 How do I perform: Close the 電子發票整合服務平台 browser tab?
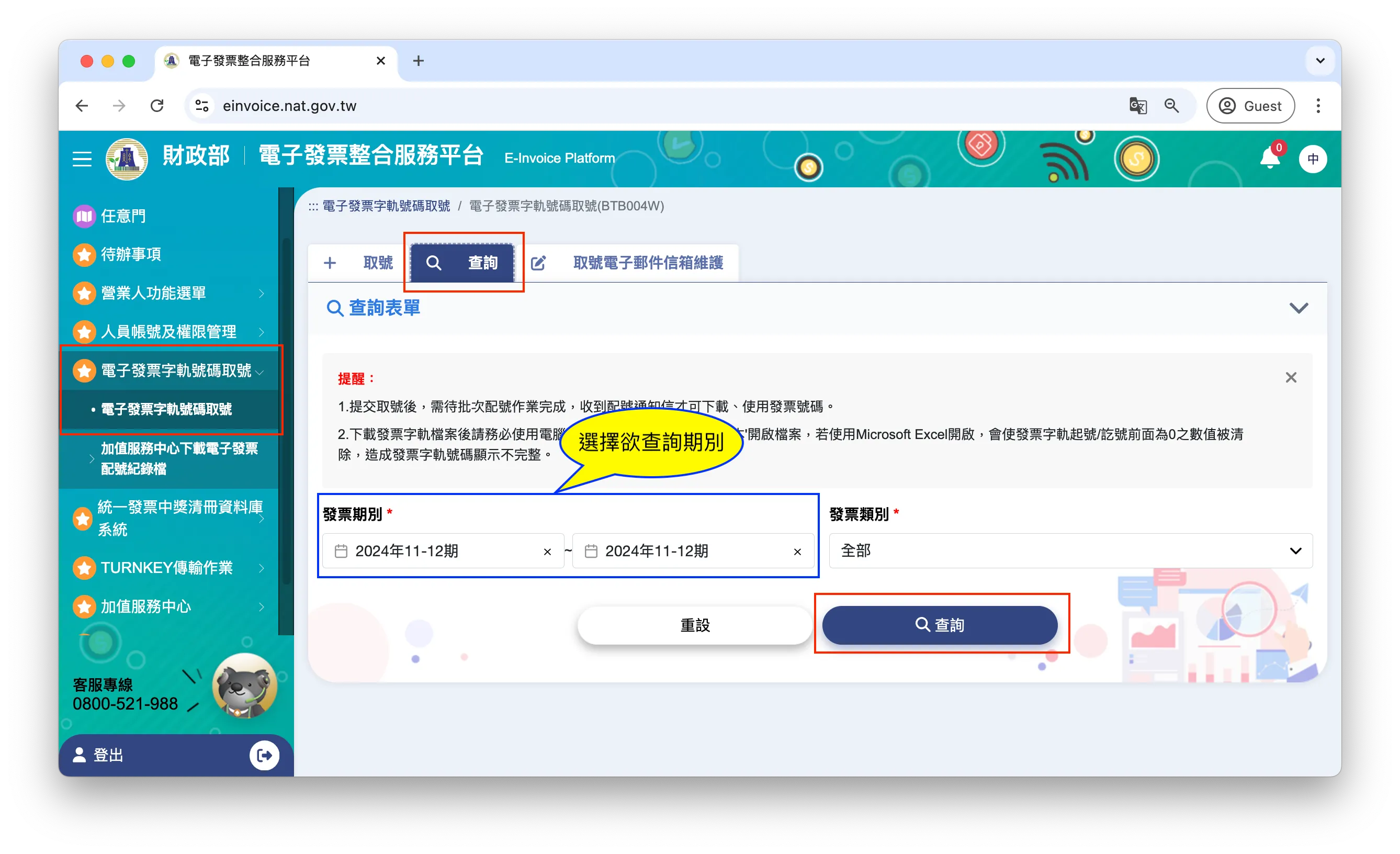click(381, 61)
